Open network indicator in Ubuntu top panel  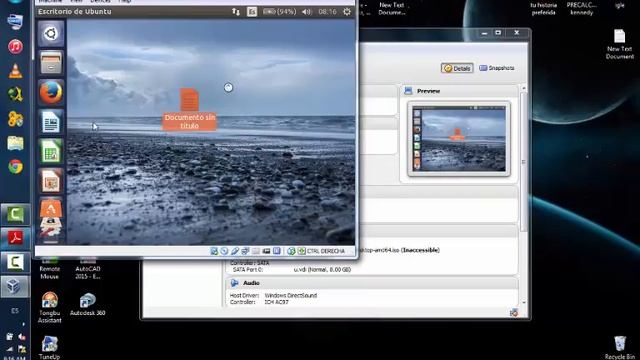pos(236,12)
